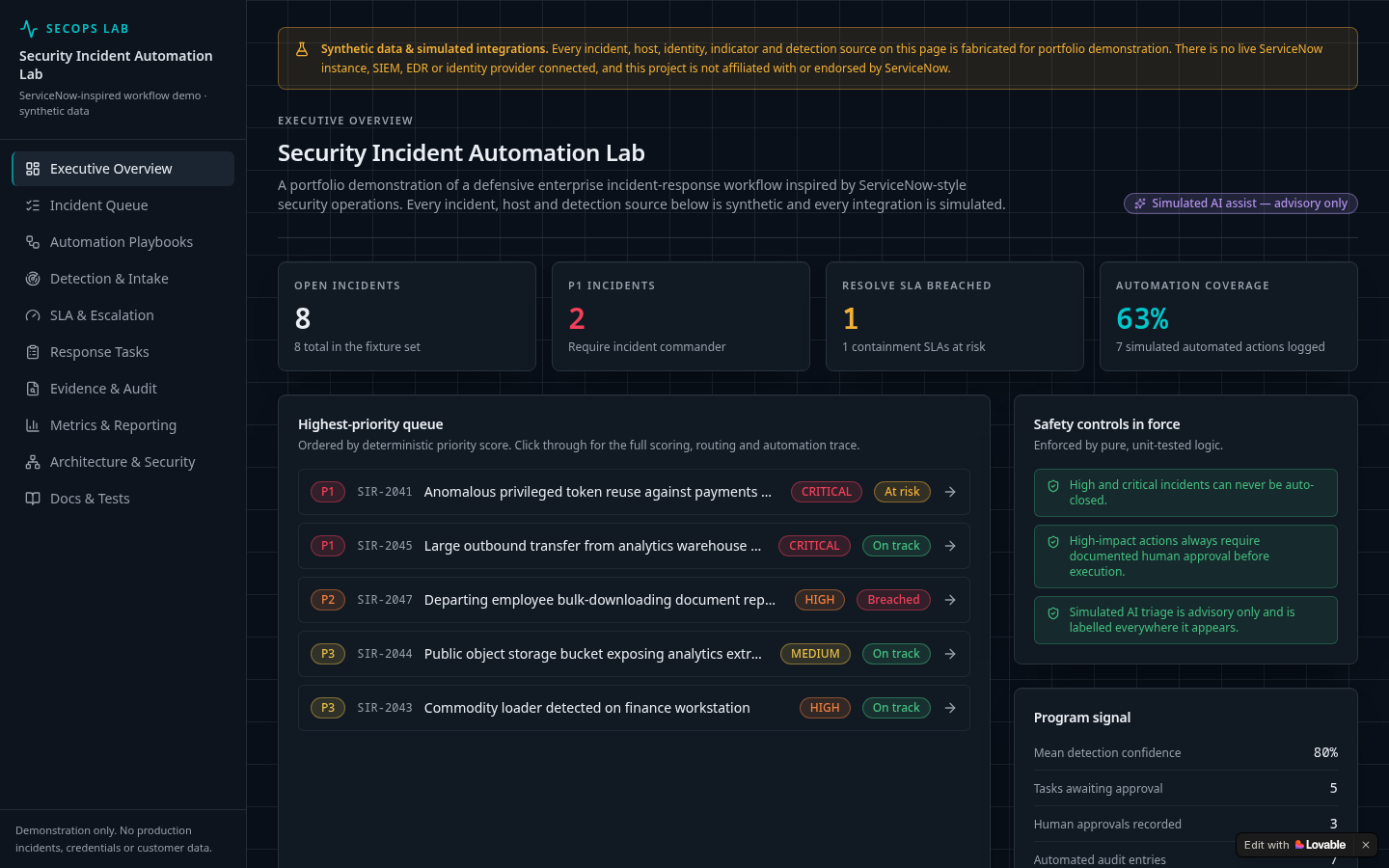Screen dimensions: 1389x868
Task: Click the P2 badge on SIR-2047
Action: pos(328,600)
